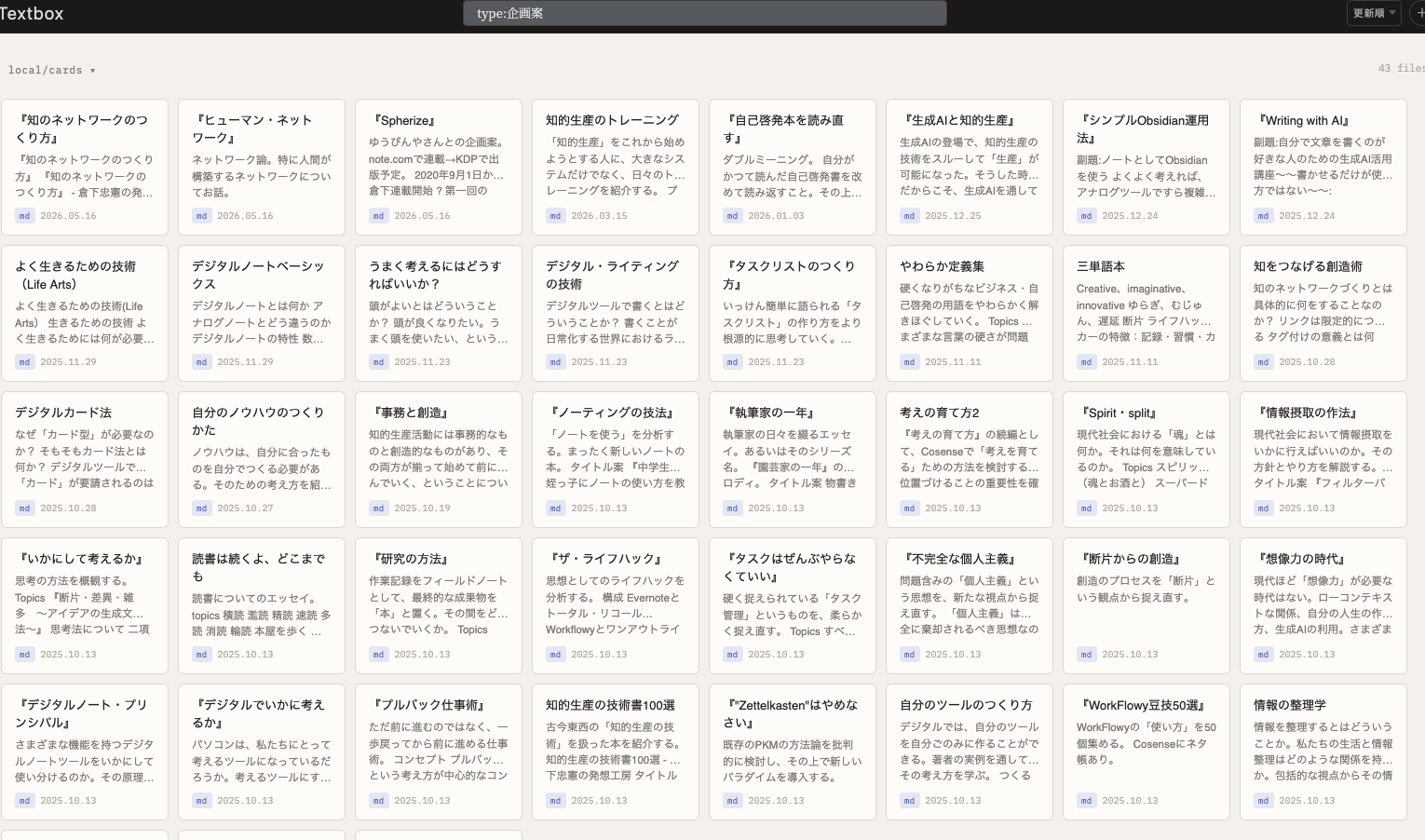Open the やわらか定義集 card
1425x840 pixels.
pos(970,314)
